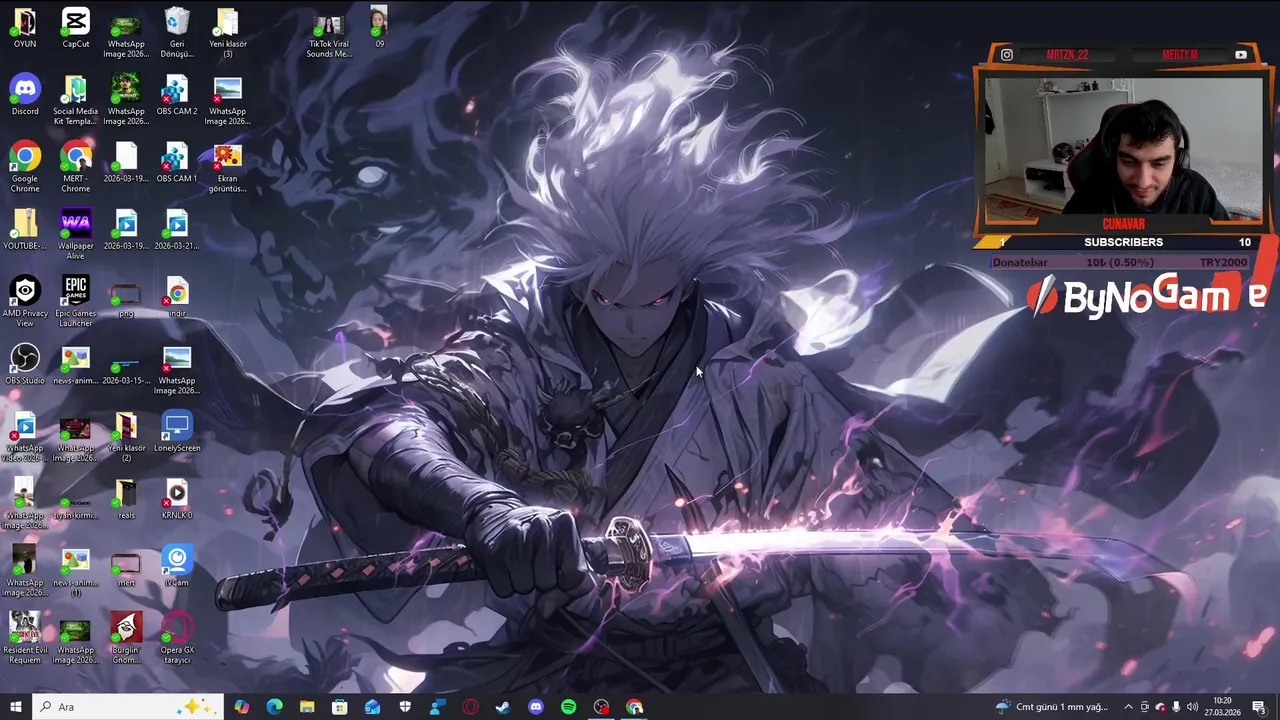The height and width of the screenshot is (720, 1280).
Task: Click the microphone icon in the system tray
Action: (1176, 707)
